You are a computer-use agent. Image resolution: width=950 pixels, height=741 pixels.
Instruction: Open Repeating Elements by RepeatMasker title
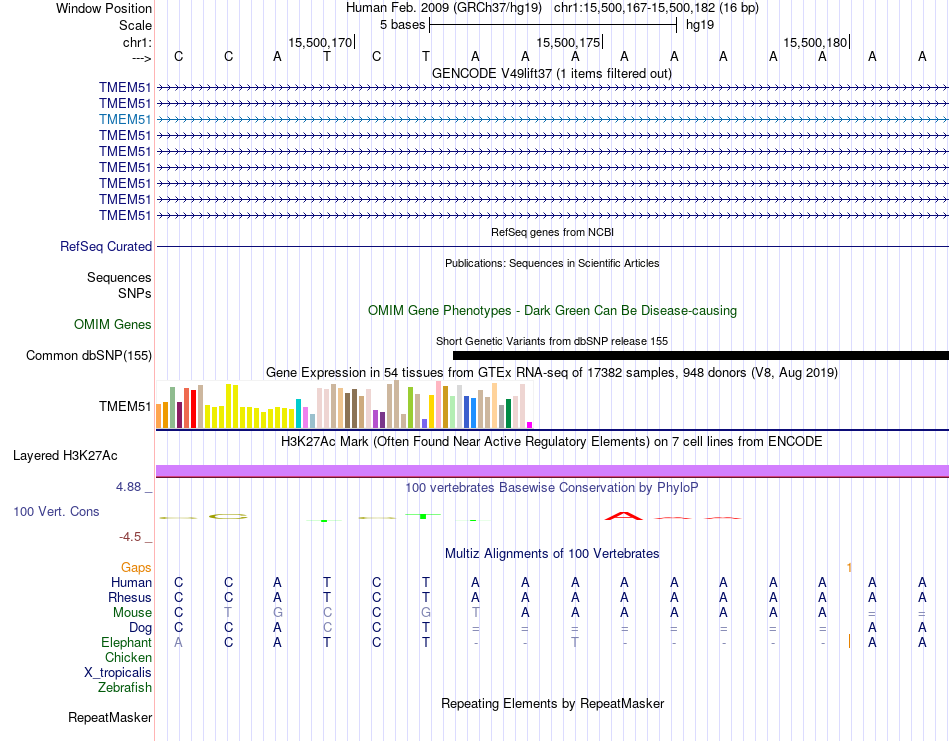(552, 703)
